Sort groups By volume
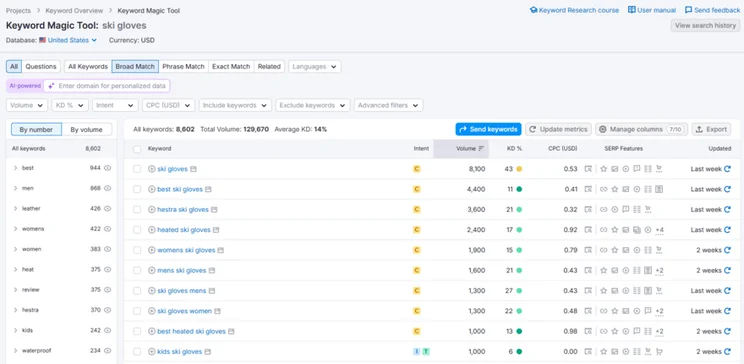Image resolution: width=744 pixels, height=364 pixels. 86,130
